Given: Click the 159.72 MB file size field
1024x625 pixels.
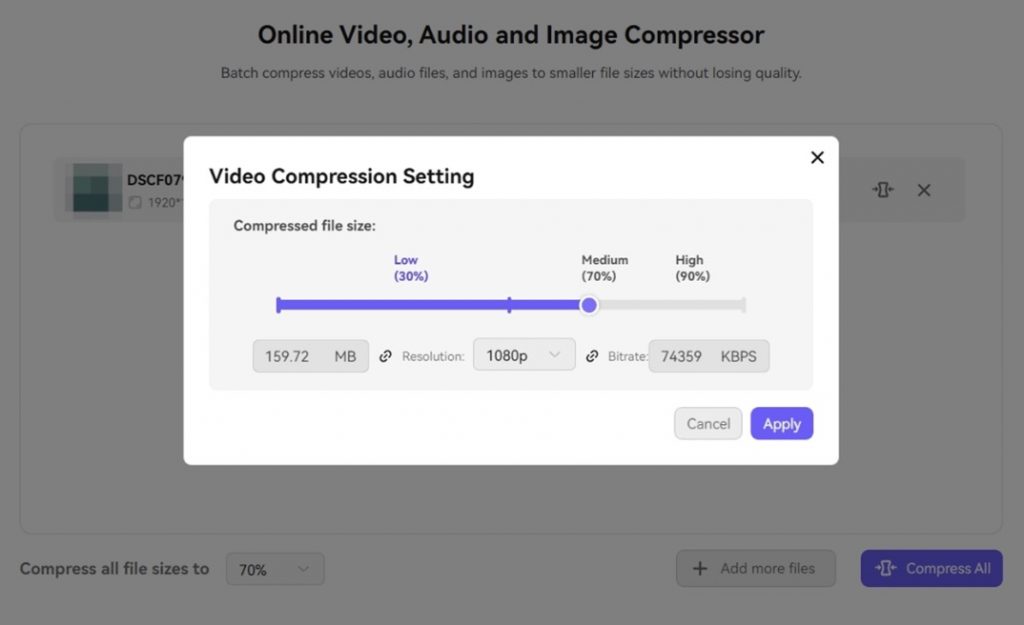Looking at the screenshot, I should click(x=310, y=356).
